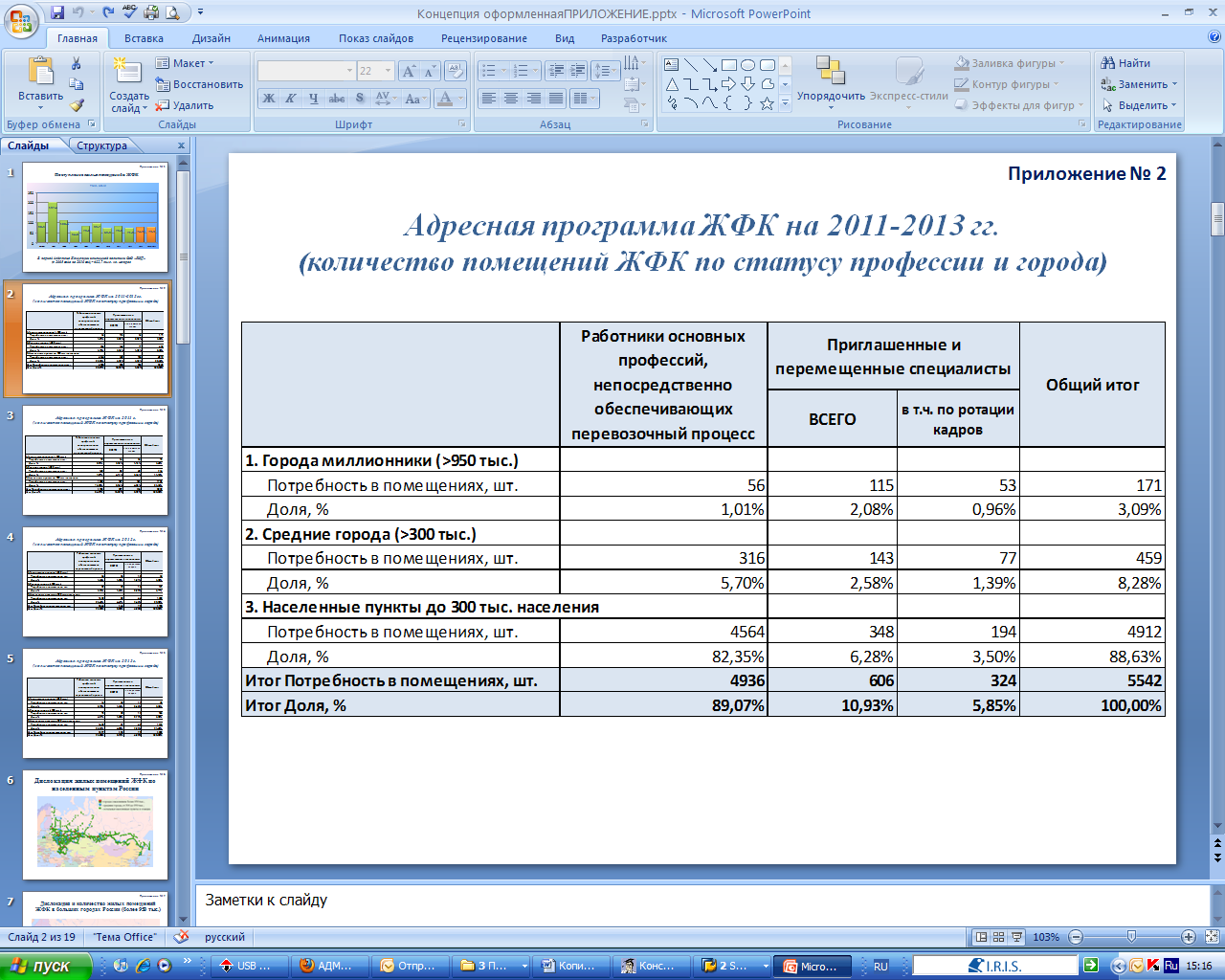Pick the right arrow block shape
This screenshot has height=980, width=1225.
tap(729, 84)
